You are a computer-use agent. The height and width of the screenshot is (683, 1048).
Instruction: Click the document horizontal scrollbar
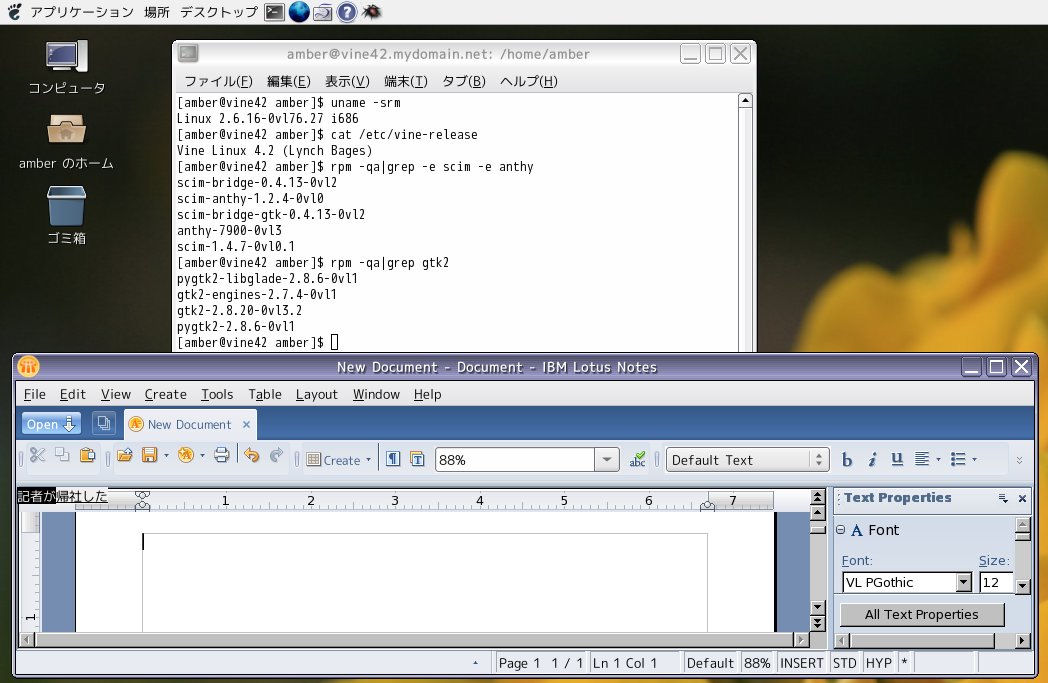coord(414,640)
